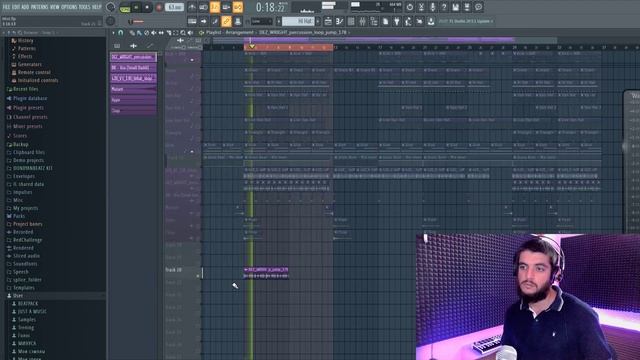Click the tempo display field
640x360 pixels.
[x=175, y=7]
